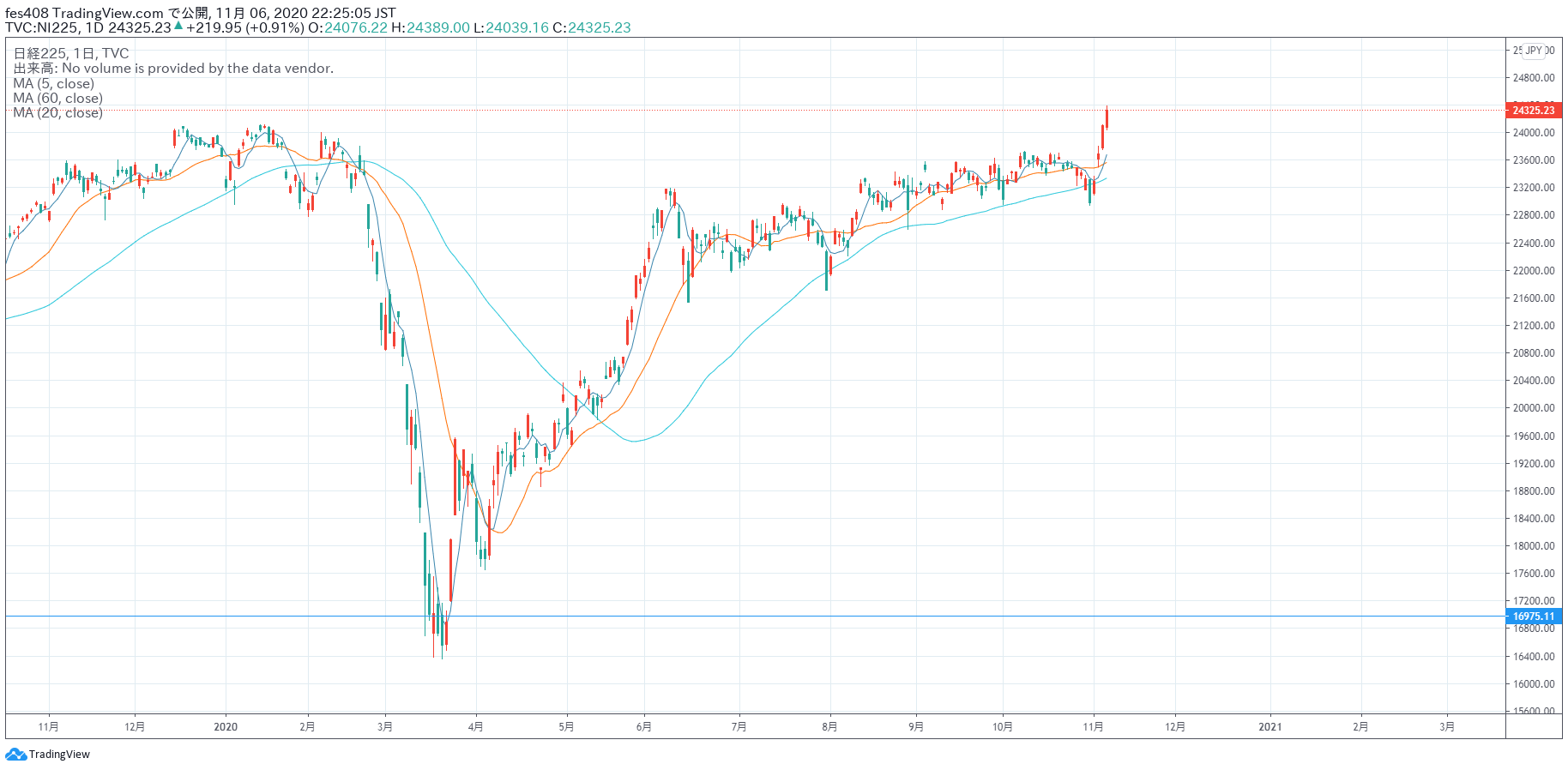
Task: Click the blue 16975.11 price line label
Action: [x=1534, y=616]
